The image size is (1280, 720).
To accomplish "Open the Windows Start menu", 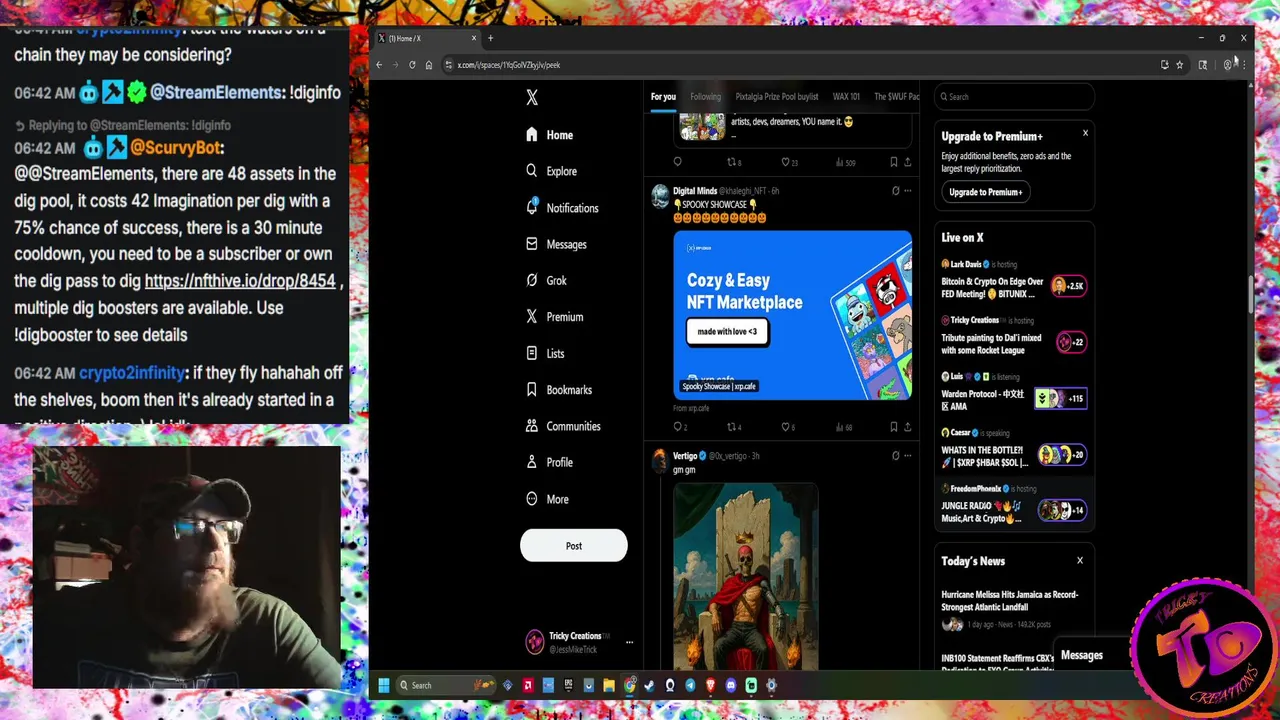I will [383, 685].
